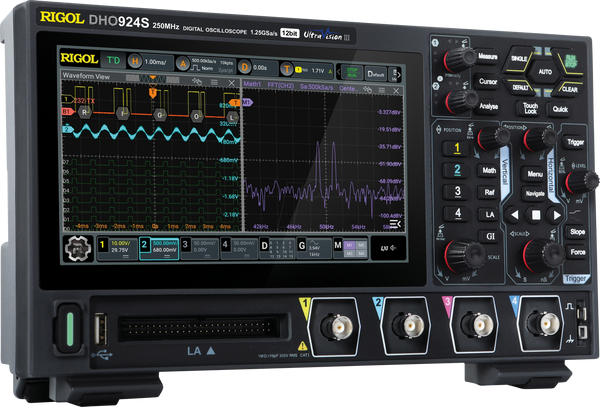Image resolution: width=600 pixels, height=407 pixels.
Task: Push the channel 4 hardware key
Action: click(458, 213)
